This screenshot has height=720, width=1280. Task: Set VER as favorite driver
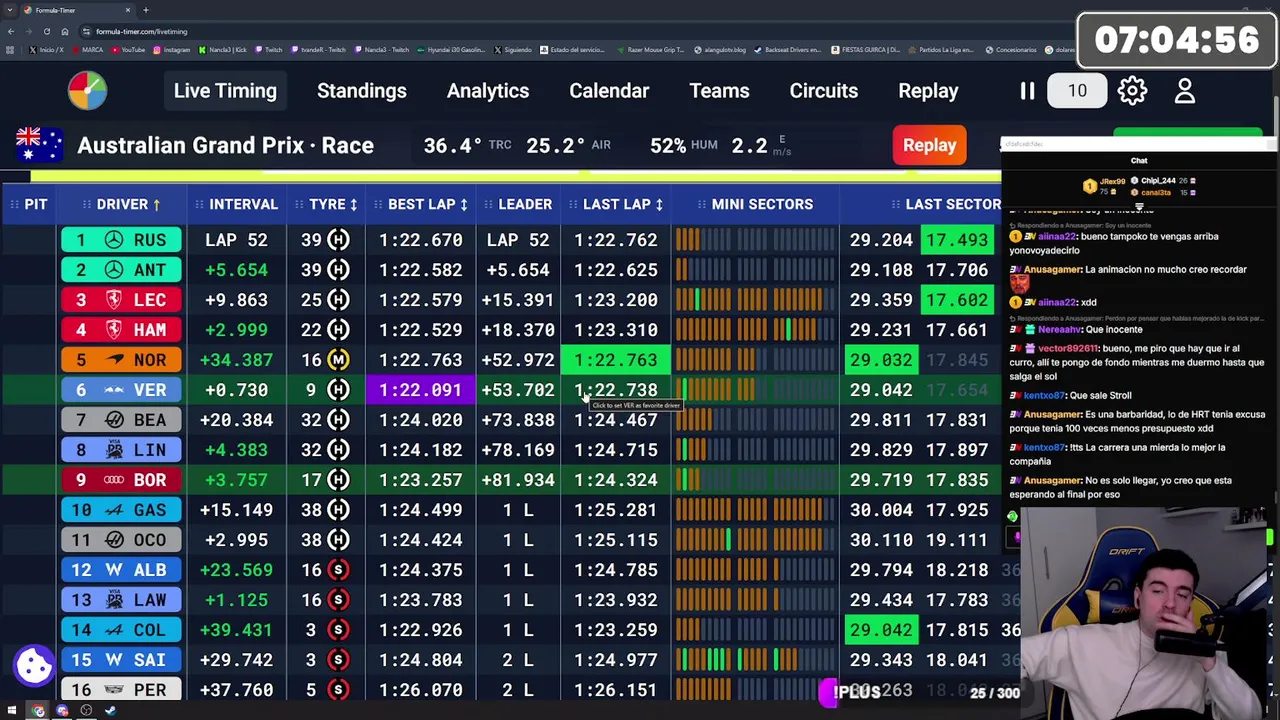(121, 390)
